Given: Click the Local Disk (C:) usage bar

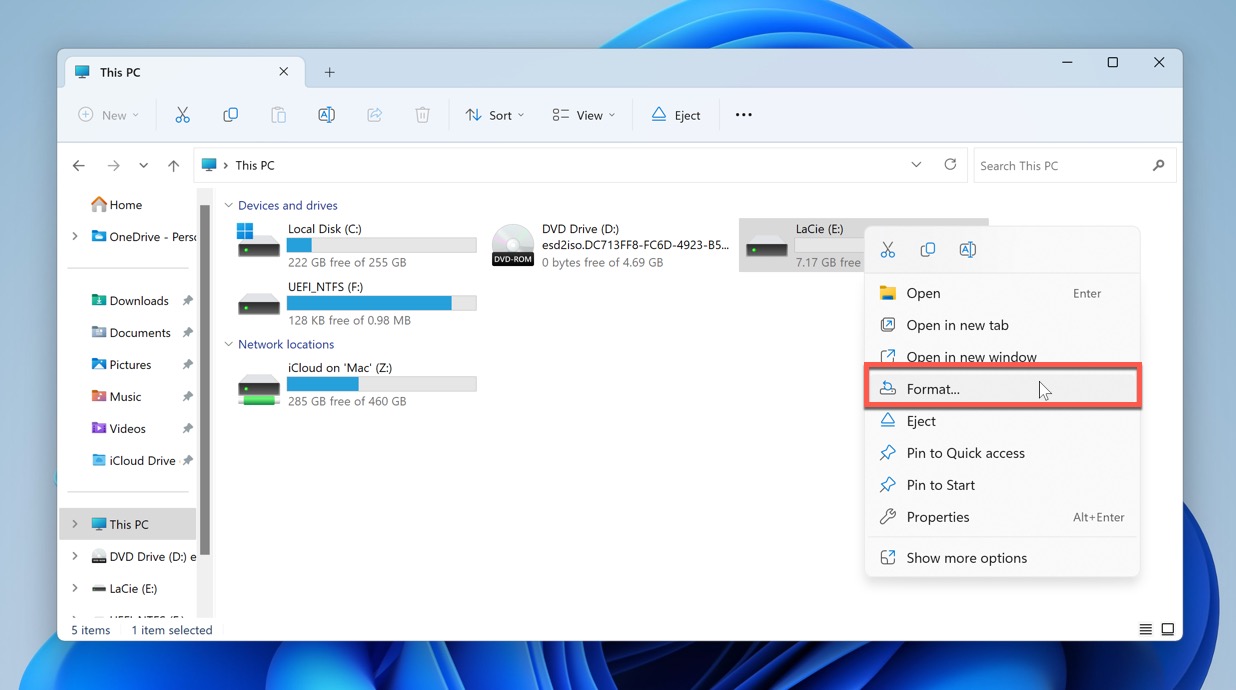Looking at the screenshot, I should pos(381,246).
